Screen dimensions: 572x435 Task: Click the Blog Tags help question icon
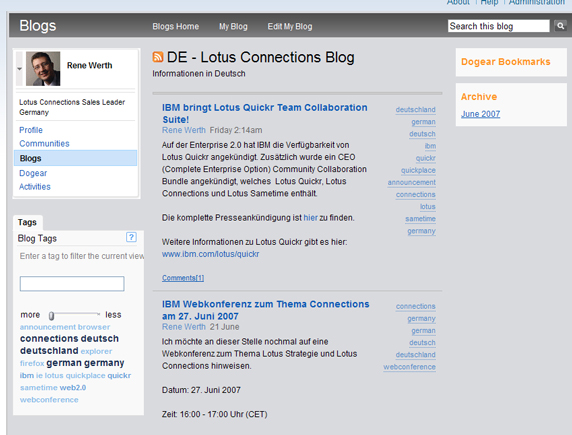[x=131, y=237]
